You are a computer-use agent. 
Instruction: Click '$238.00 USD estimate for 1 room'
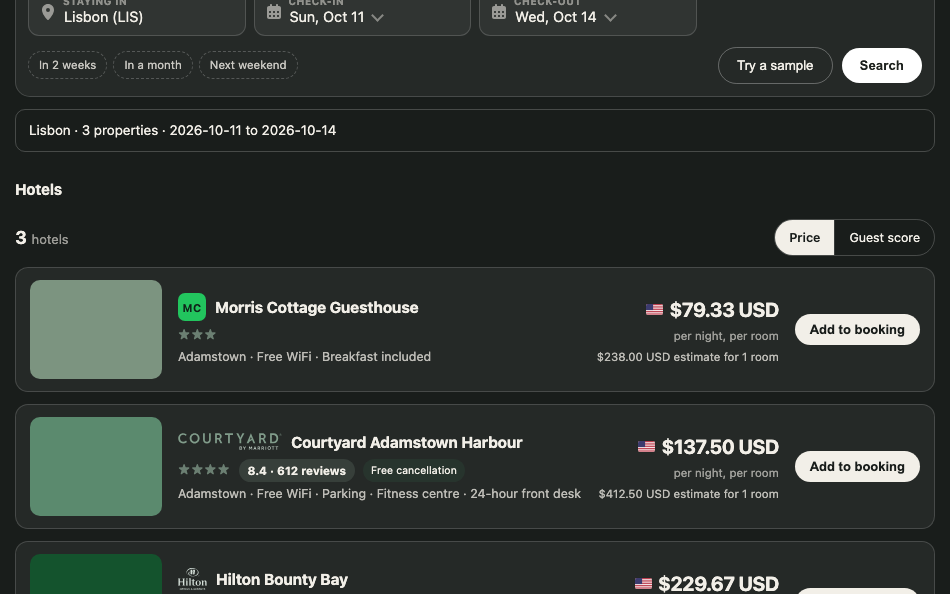pos(688,357)
